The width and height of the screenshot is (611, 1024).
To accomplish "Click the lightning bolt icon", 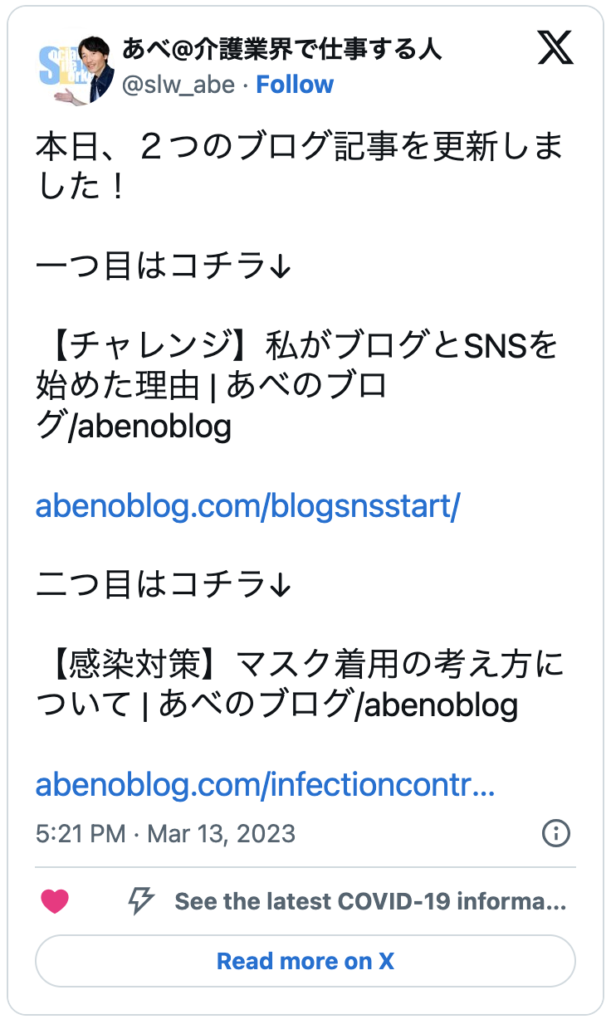I will pyautogui.click(x=141, y=901).
